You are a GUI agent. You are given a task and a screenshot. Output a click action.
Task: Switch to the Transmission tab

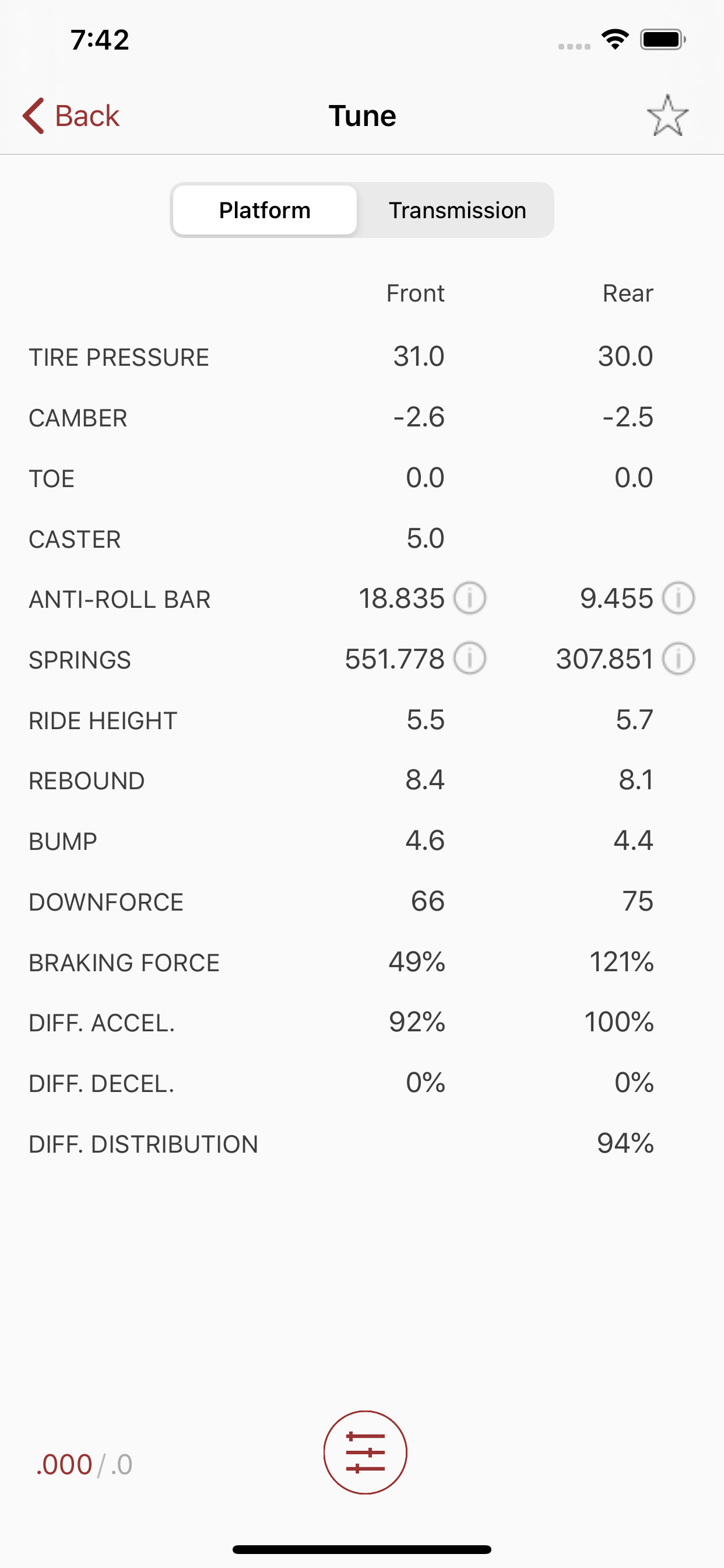457,209
